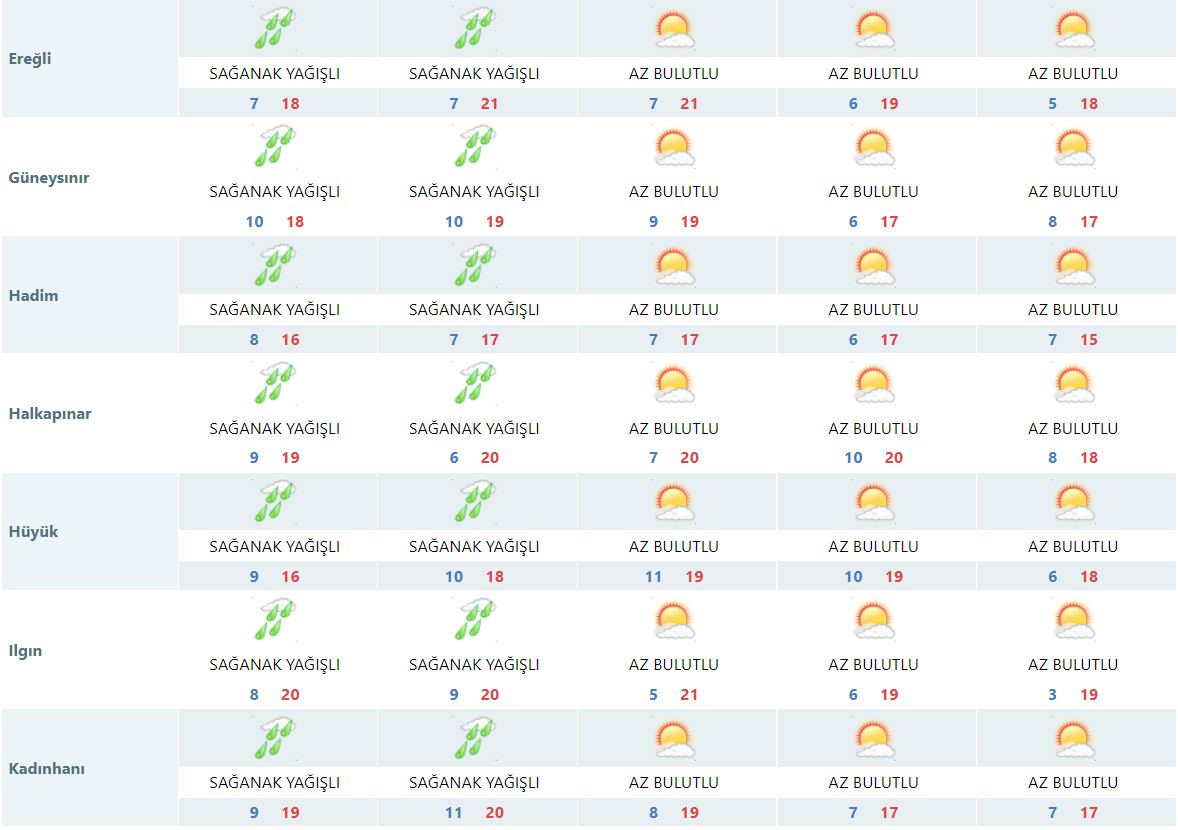Click Güneysınır's second-column rain shower icon
The height and width of the screenshot is (830, 1178).
(x=474, y=146)
